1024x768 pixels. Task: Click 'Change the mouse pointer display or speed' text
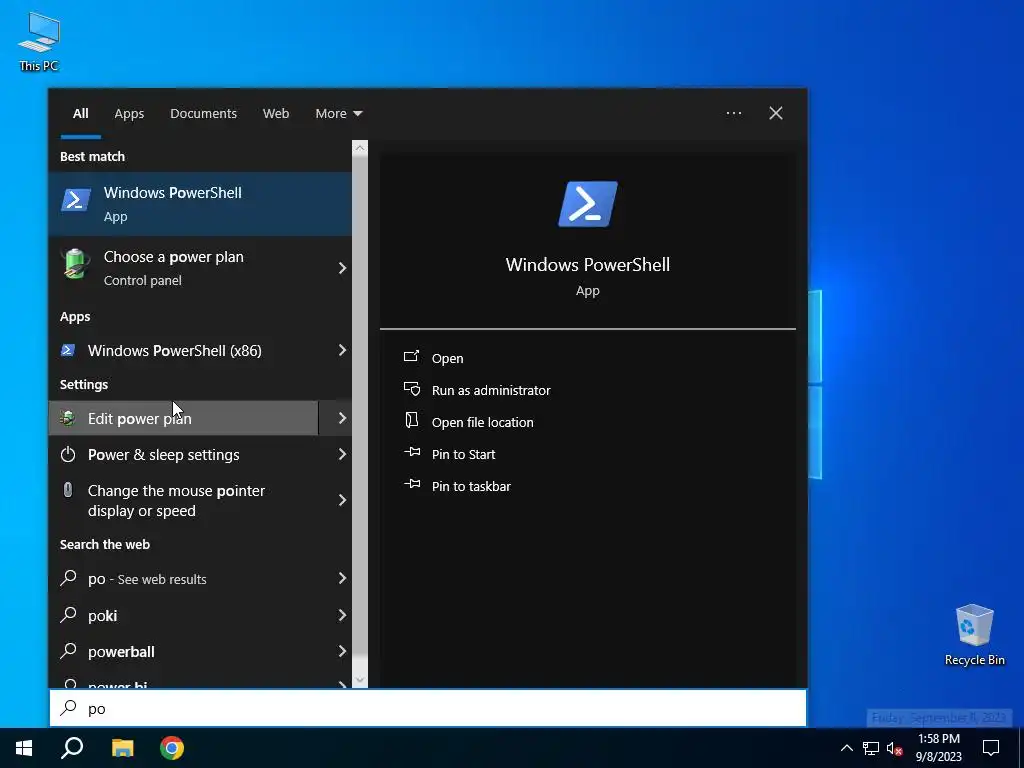176,500
